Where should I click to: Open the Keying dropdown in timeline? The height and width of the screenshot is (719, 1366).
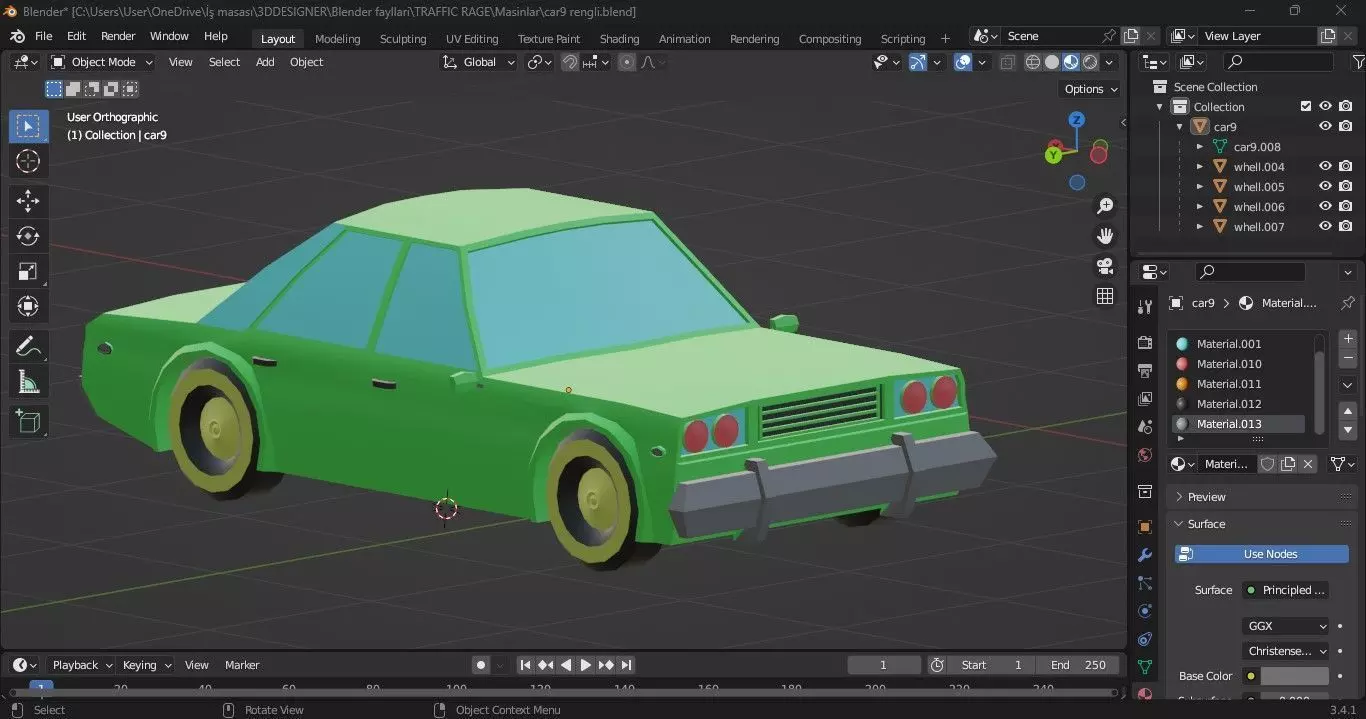147,665
